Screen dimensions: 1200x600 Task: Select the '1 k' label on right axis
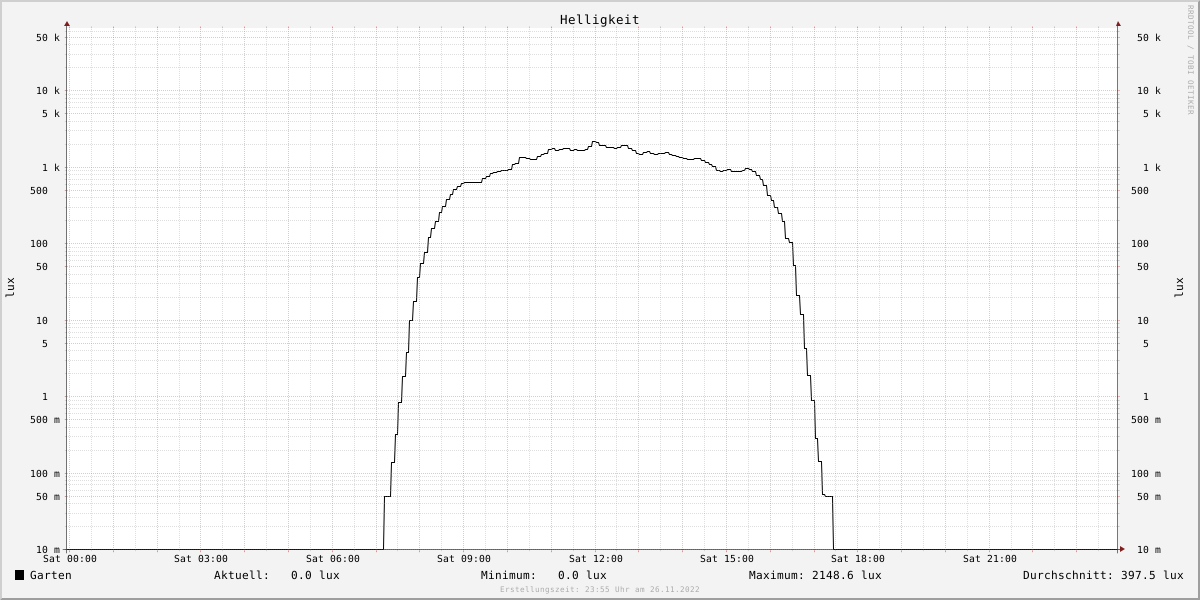pyautogui.click(x=1152, y=168)
